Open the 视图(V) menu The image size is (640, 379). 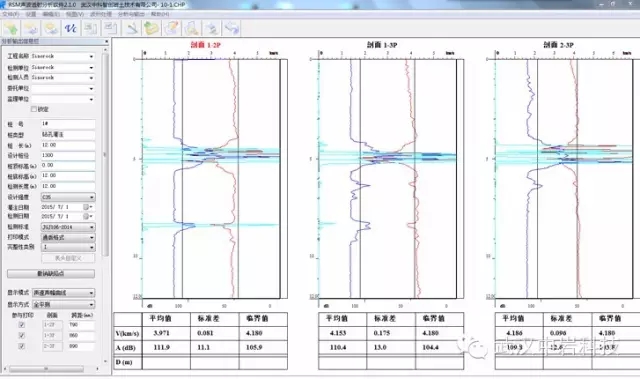click(x=75, y=14)
